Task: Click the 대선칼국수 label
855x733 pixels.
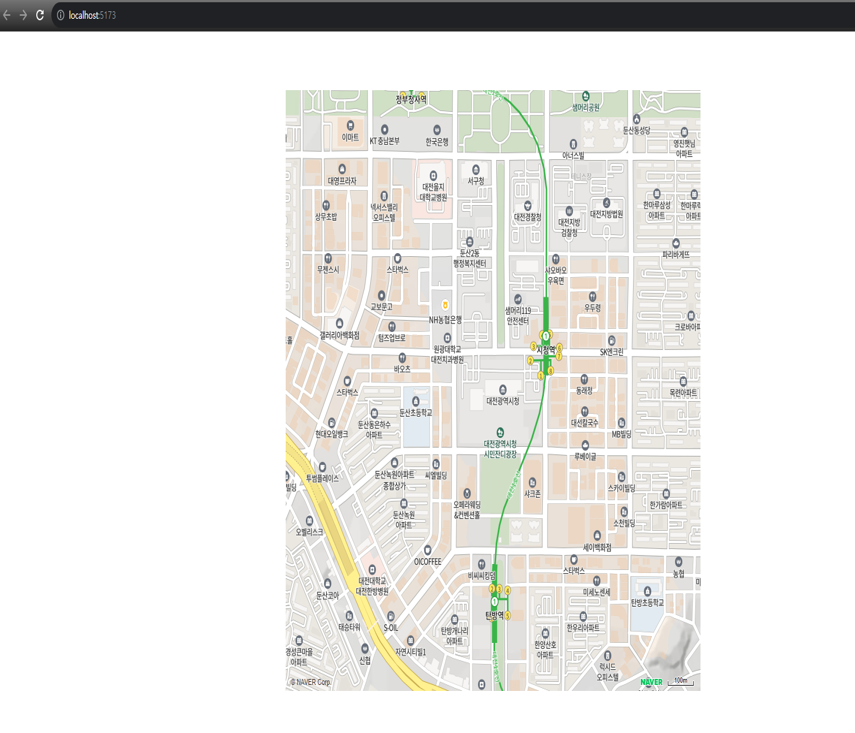Action: coord(585,423)
